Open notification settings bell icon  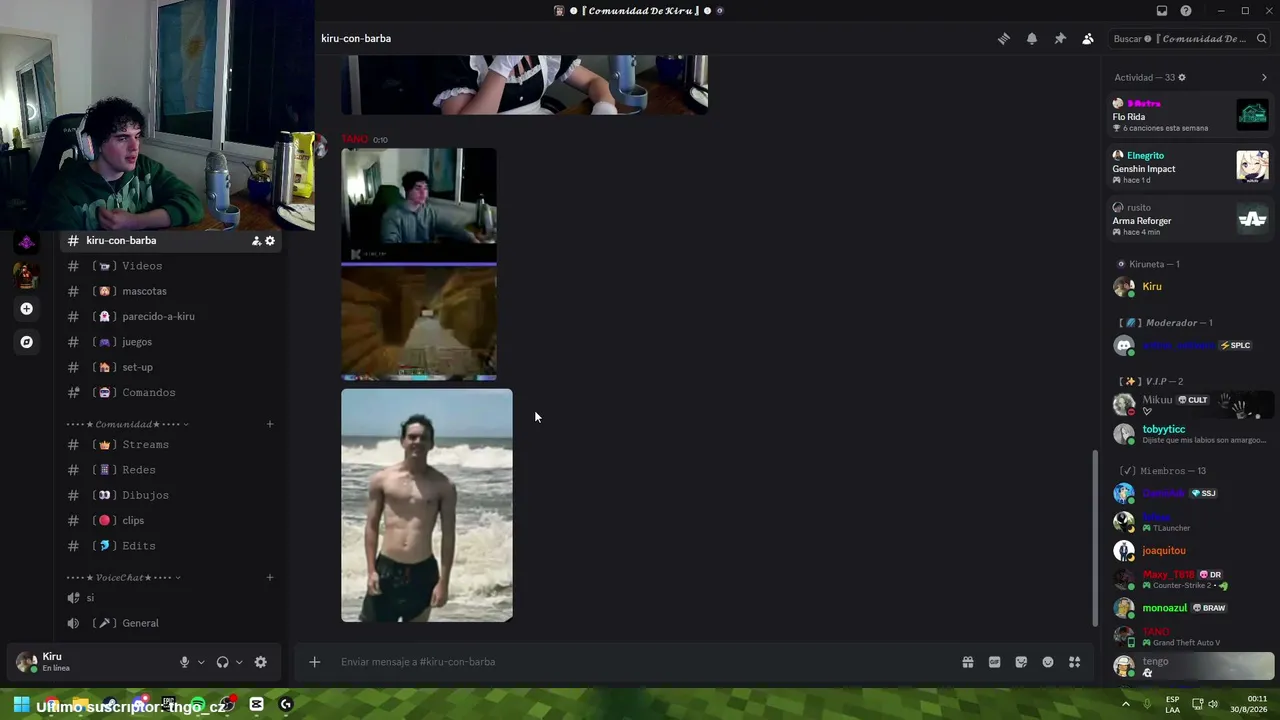coord(1032,39)
